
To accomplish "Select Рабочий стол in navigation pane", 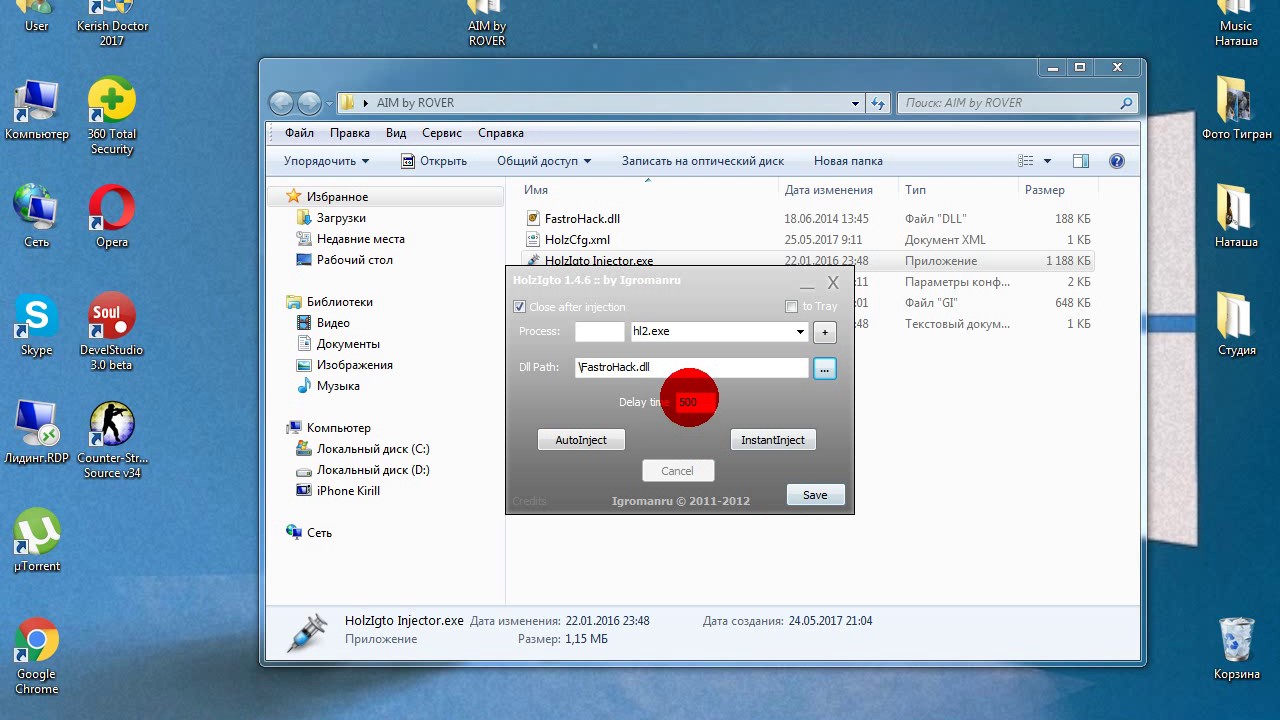I will (x=354, y=260).
